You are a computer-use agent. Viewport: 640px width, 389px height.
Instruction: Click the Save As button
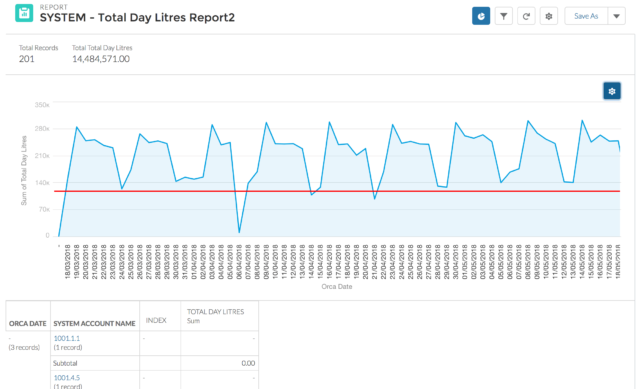[x=586, y=16]
